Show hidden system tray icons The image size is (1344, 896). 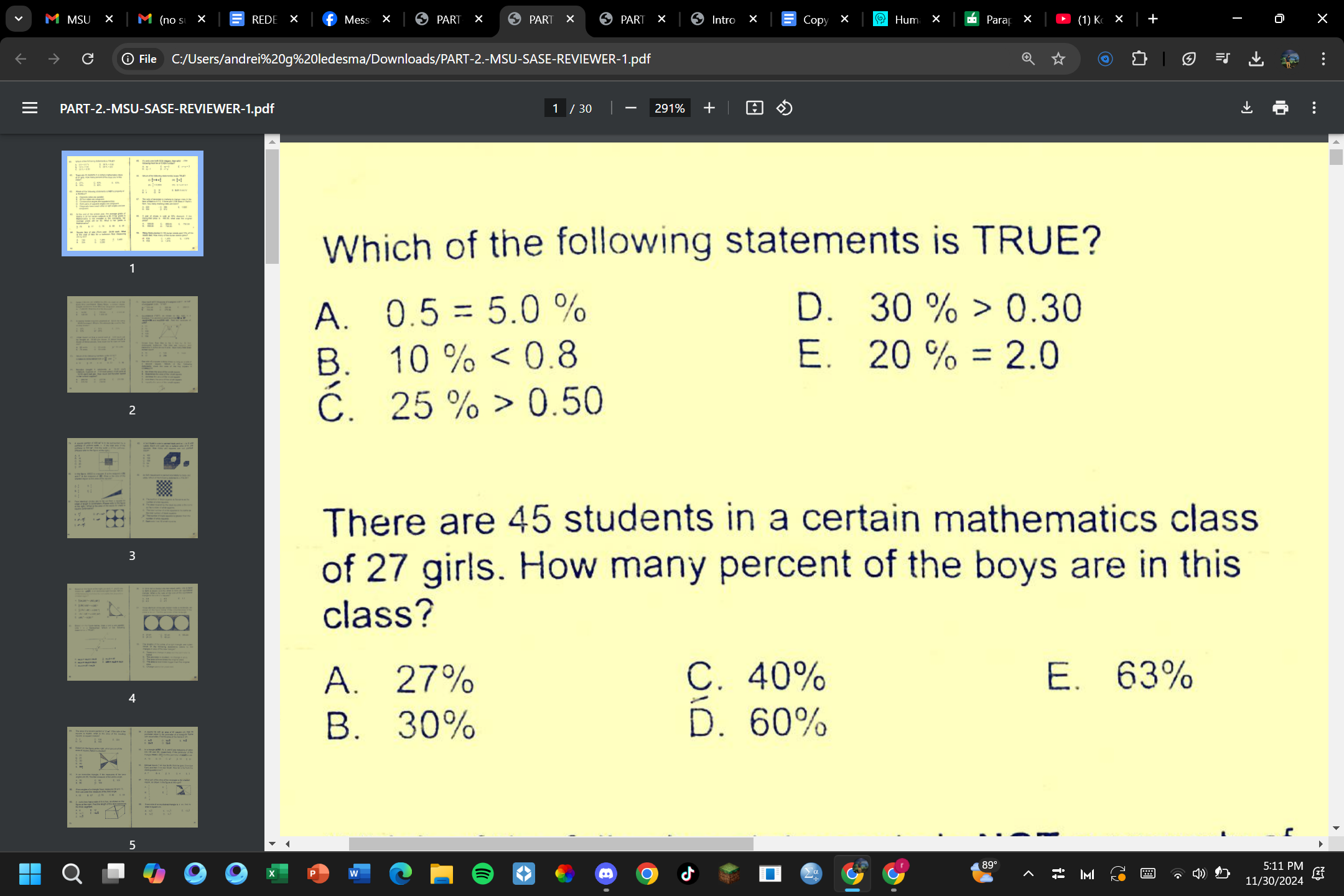point(1029,874)
